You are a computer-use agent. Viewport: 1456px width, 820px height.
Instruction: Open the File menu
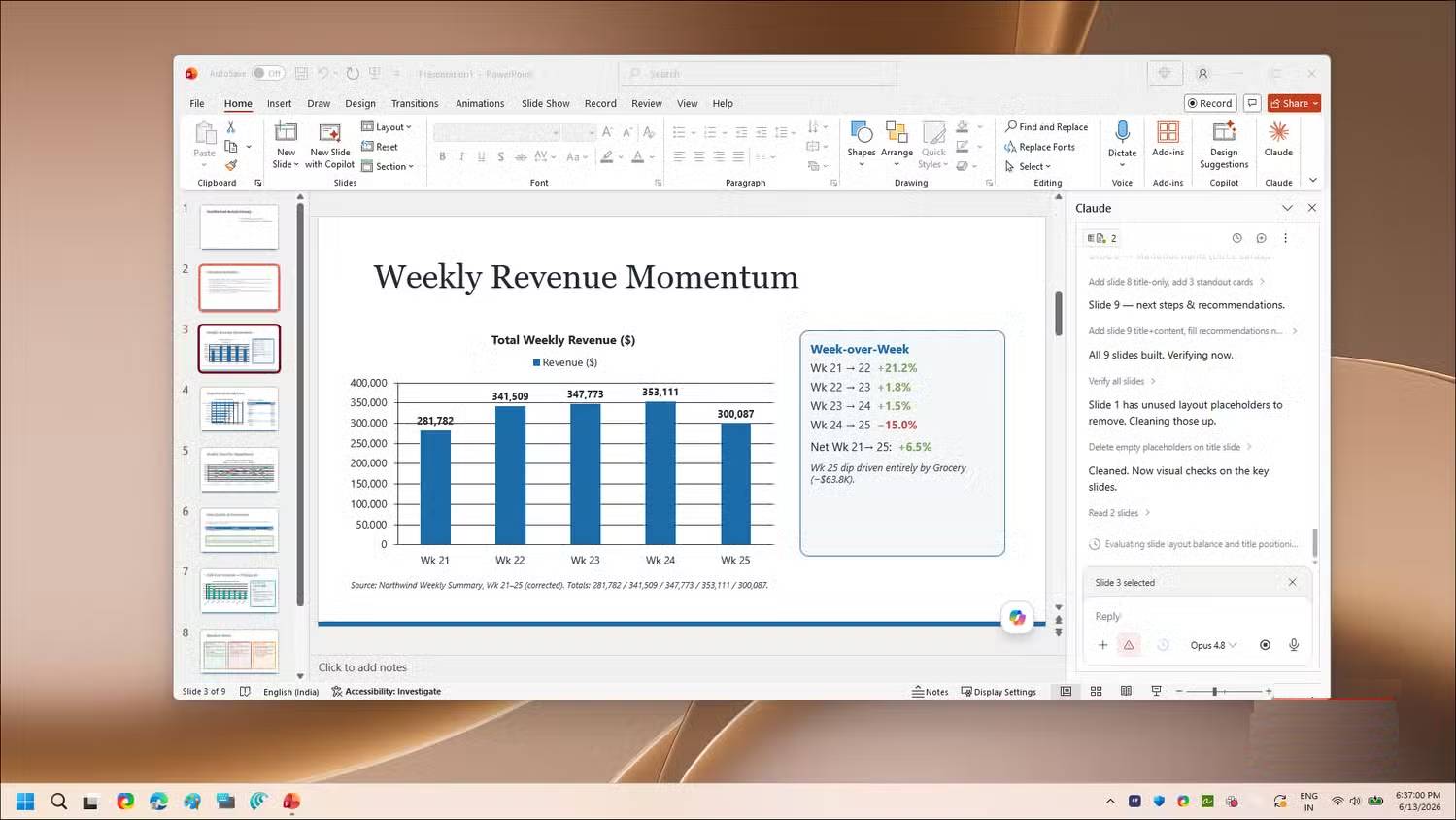pyautogui.click(x=197, y=103)
